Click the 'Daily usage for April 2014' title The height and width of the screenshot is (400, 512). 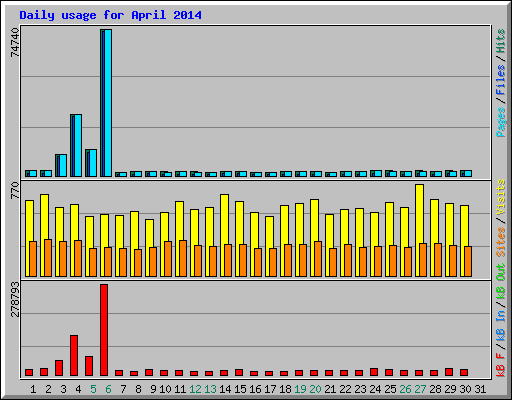(x=110, y=15)
